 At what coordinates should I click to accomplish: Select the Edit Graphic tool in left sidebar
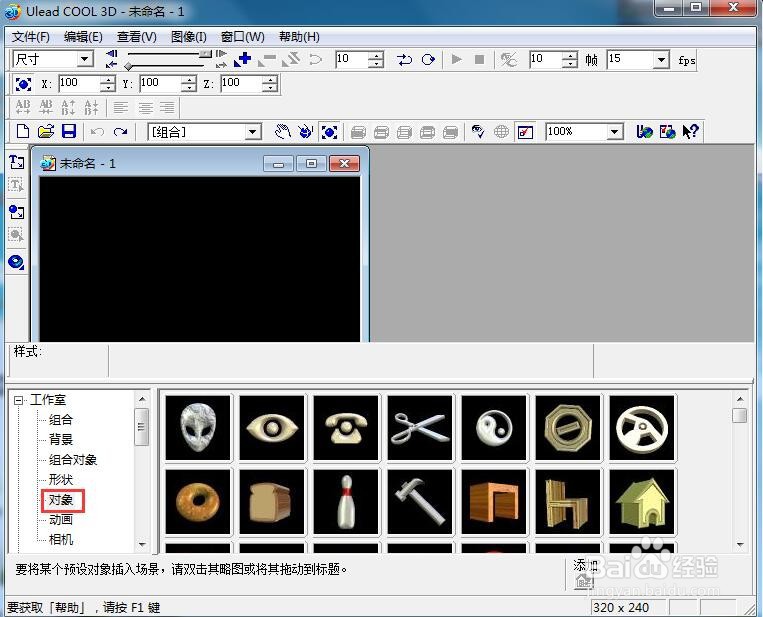[17, 236]
